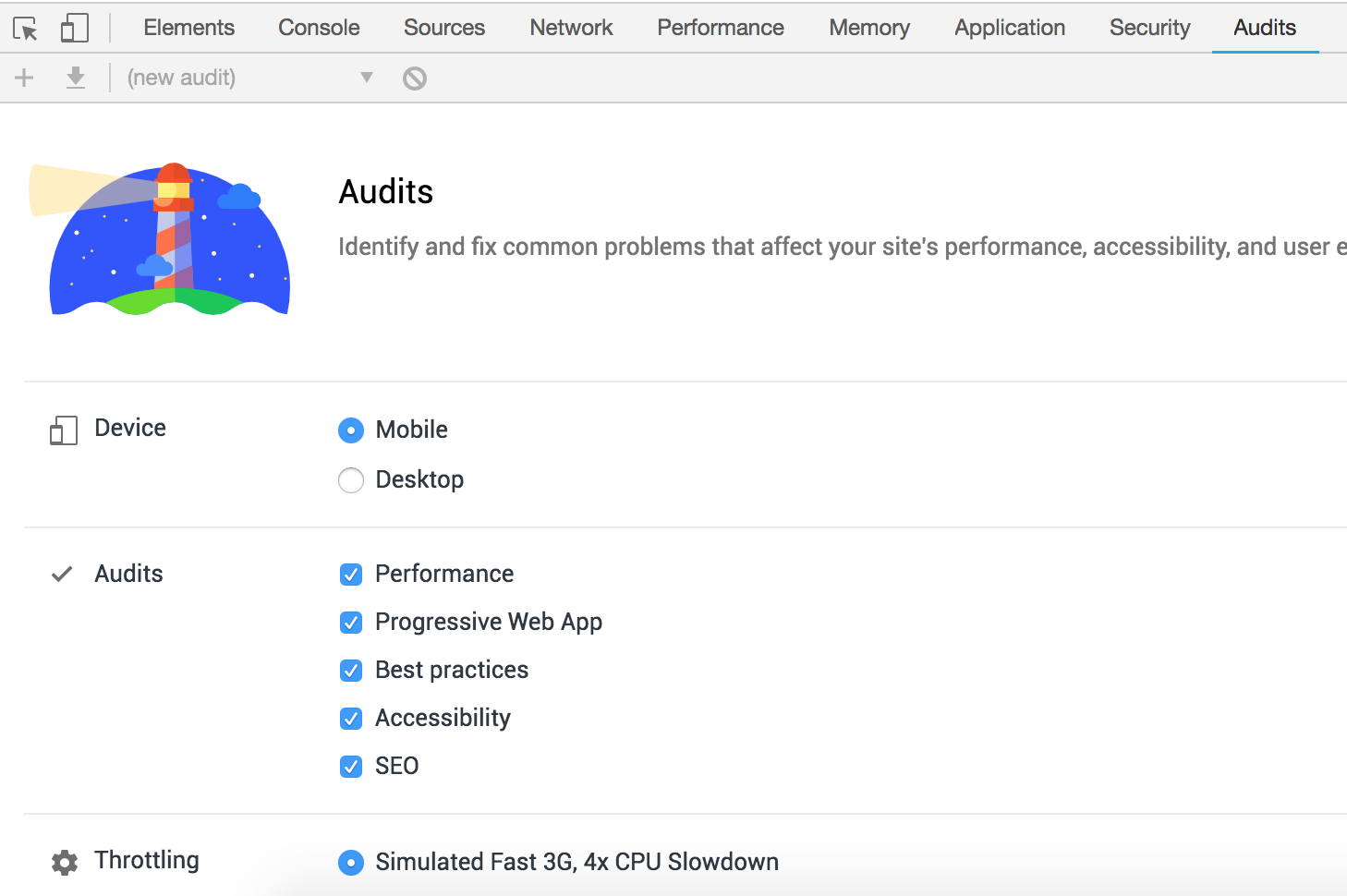Open the Console tab
Screen dimensions: 1347x896
coord(320,28)
